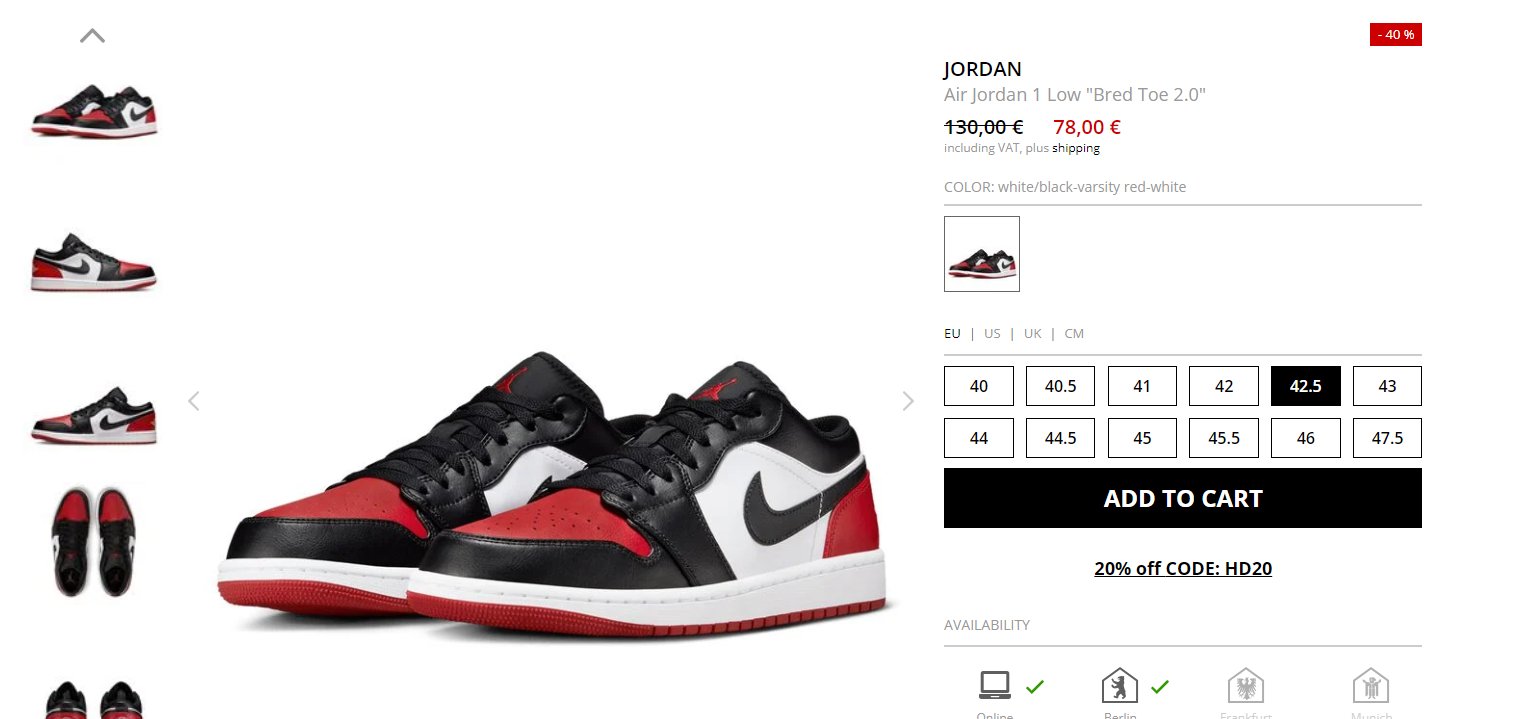
Task: Move thumbnail list up with chevron
Action: [92, 36]
